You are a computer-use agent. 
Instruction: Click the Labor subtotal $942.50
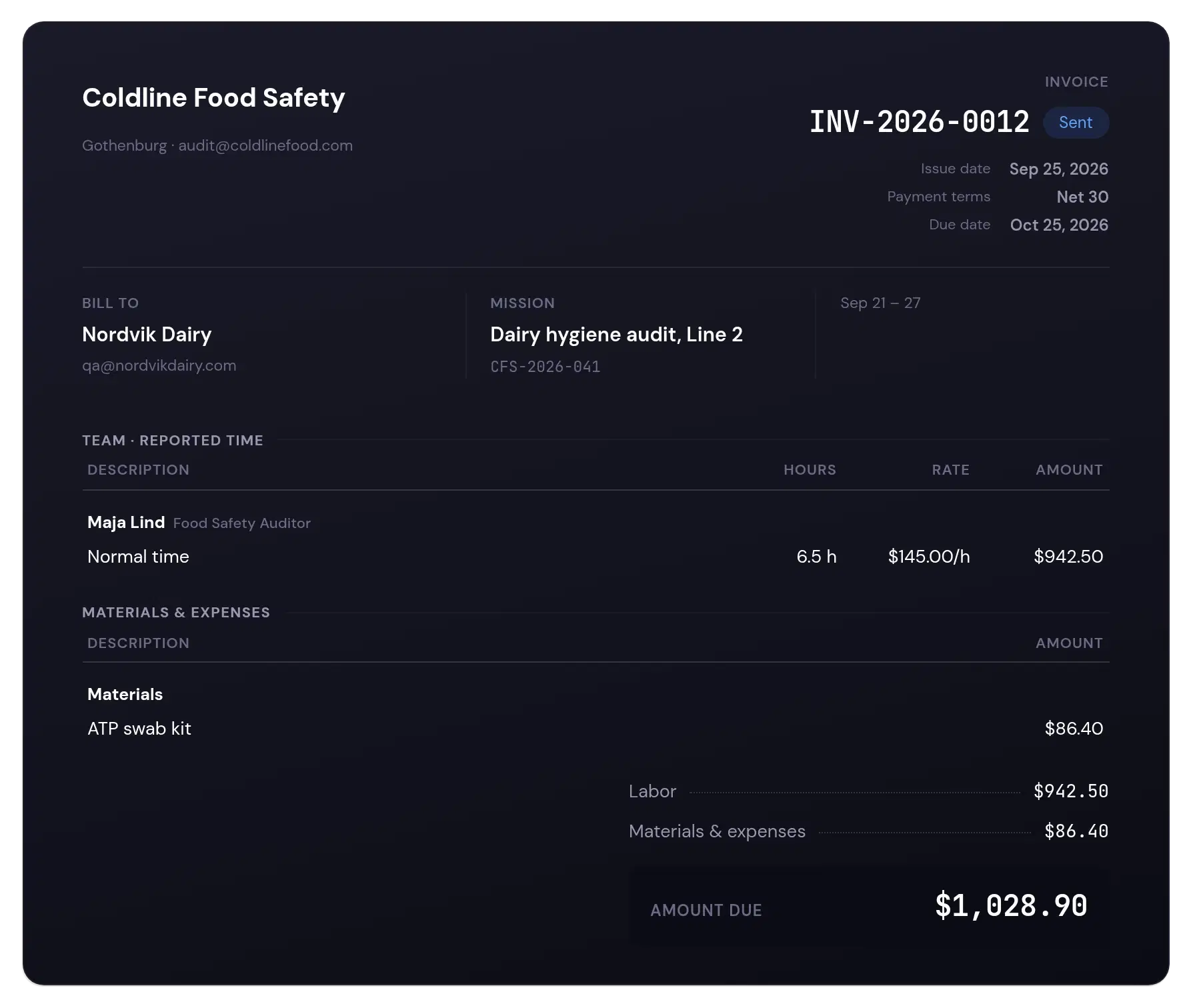1071,791
